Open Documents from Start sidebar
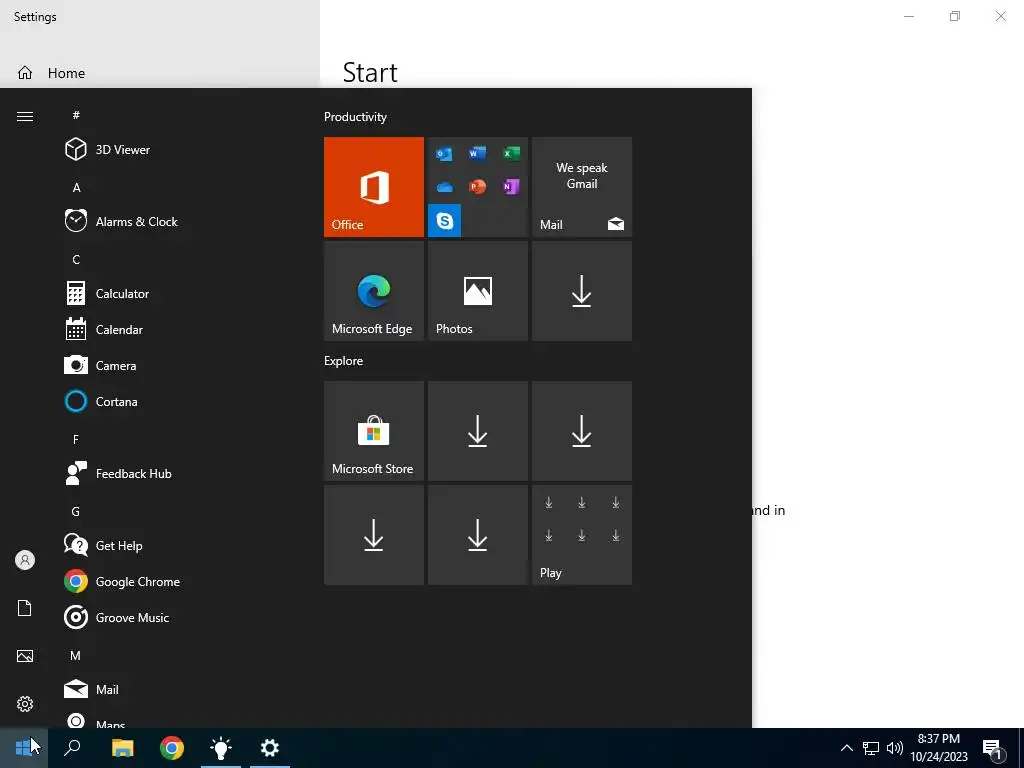The image size is (1024, 768). 25,608
